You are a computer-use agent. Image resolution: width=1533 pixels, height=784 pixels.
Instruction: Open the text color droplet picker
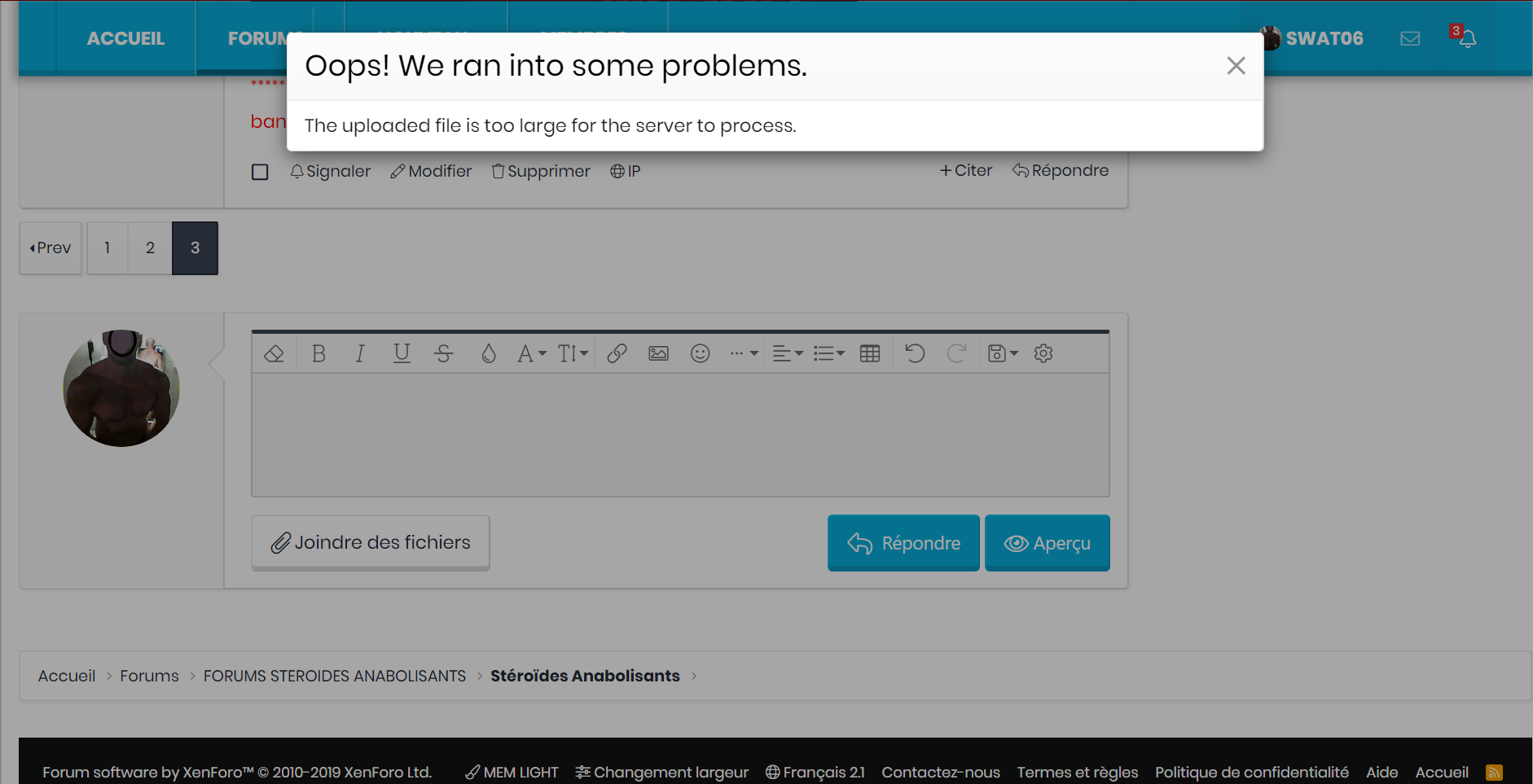click(x=488, y=353)
